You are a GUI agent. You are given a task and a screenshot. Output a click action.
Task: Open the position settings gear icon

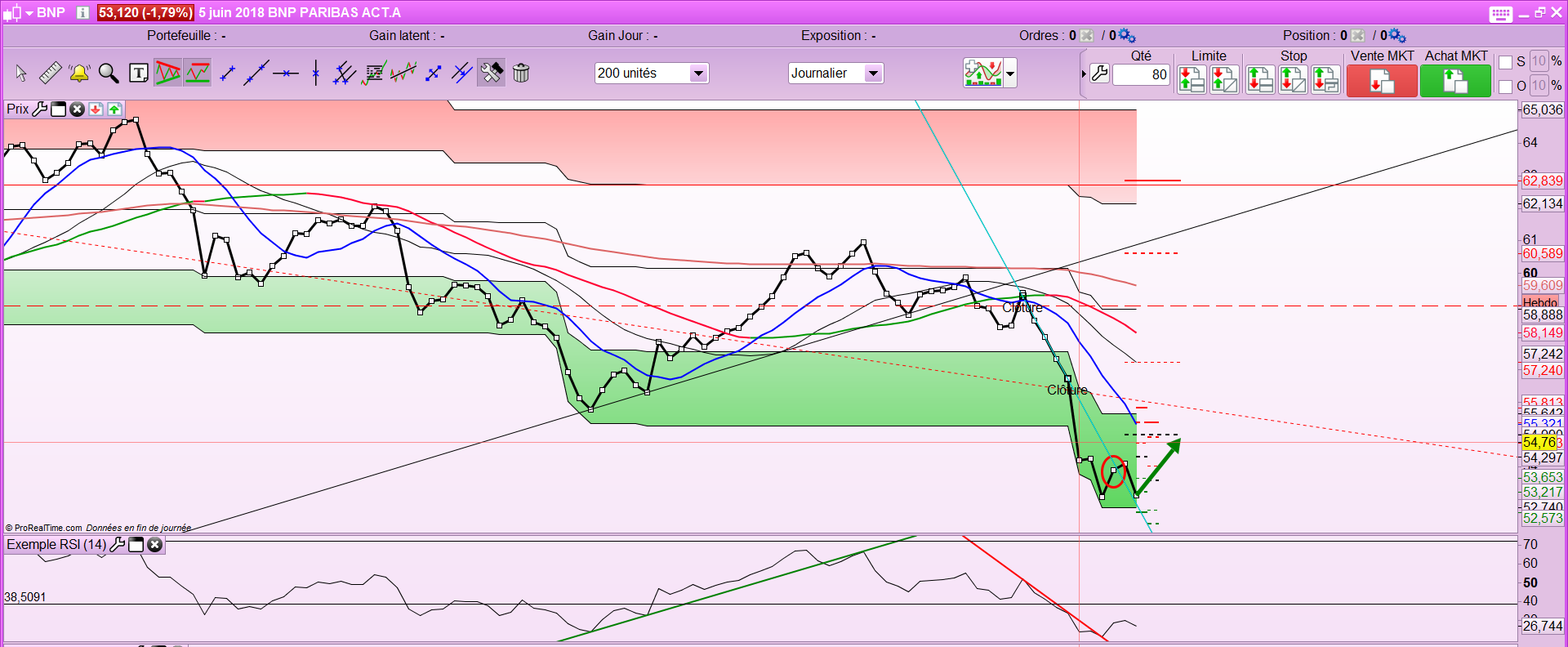tap(1398, 36)
